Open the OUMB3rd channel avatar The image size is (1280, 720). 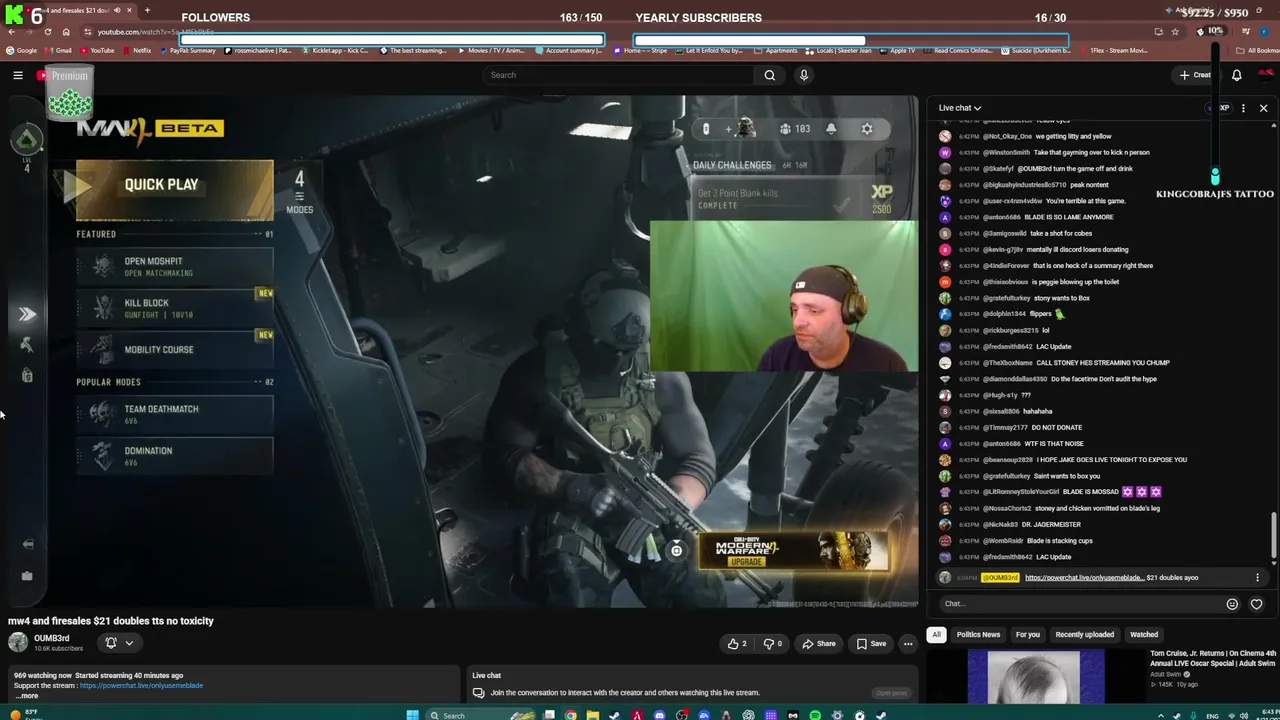(x=18, y=642)
